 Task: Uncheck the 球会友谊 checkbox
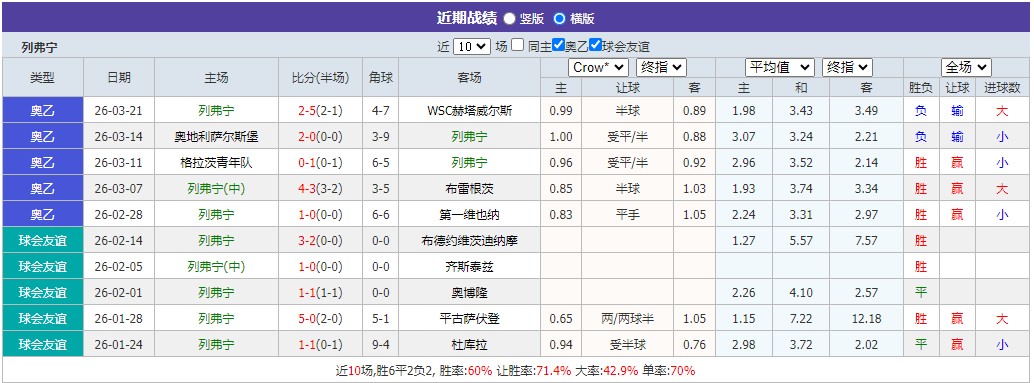point(595,45)
